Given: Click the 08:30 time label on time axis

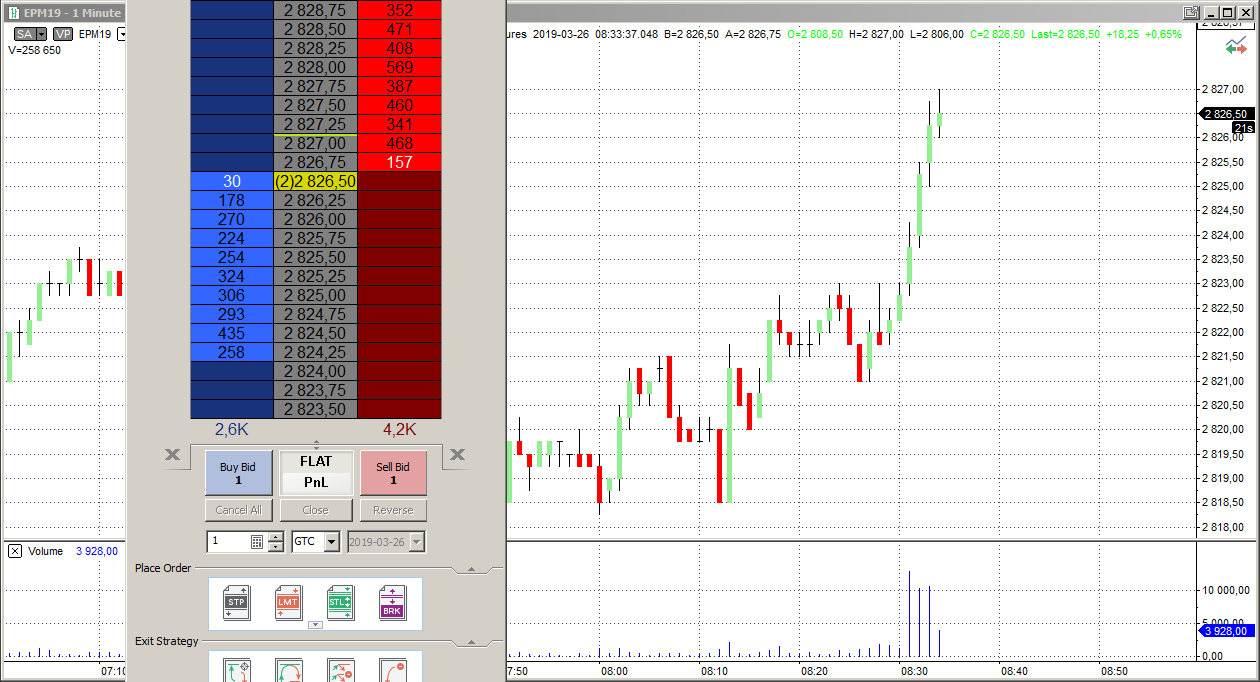Looking at the screenshot, I should tap(914, 671).
